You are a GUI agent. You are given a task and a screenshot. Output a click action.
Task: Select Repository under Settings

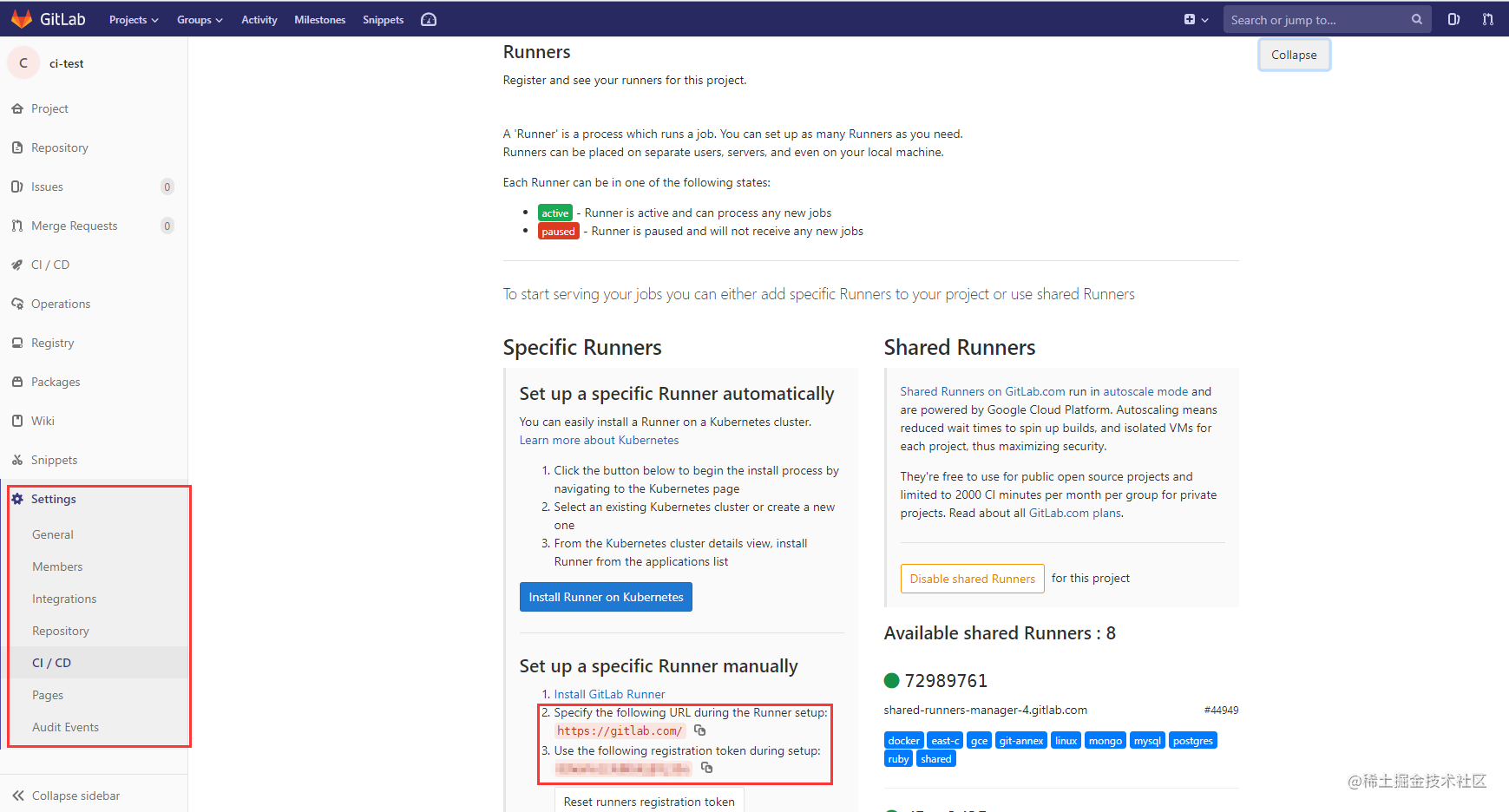(61, 631)
